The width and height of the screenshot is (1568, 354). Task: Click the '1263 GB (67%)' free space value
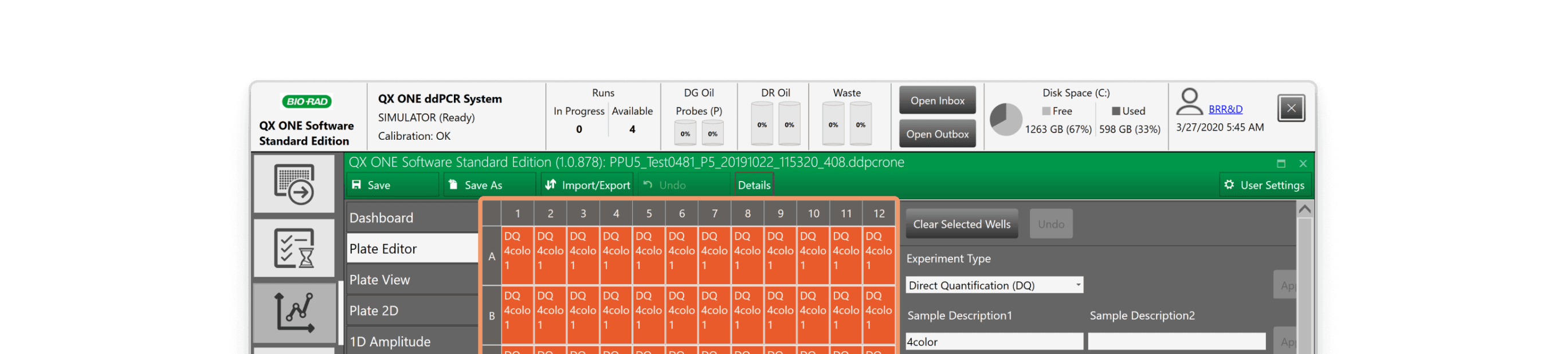coord(1058,129)
